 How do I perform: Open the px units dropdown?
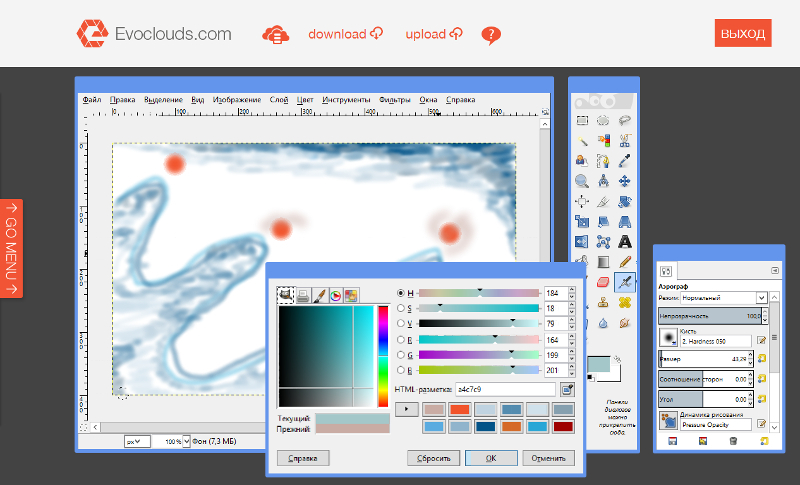click(137, 442)
